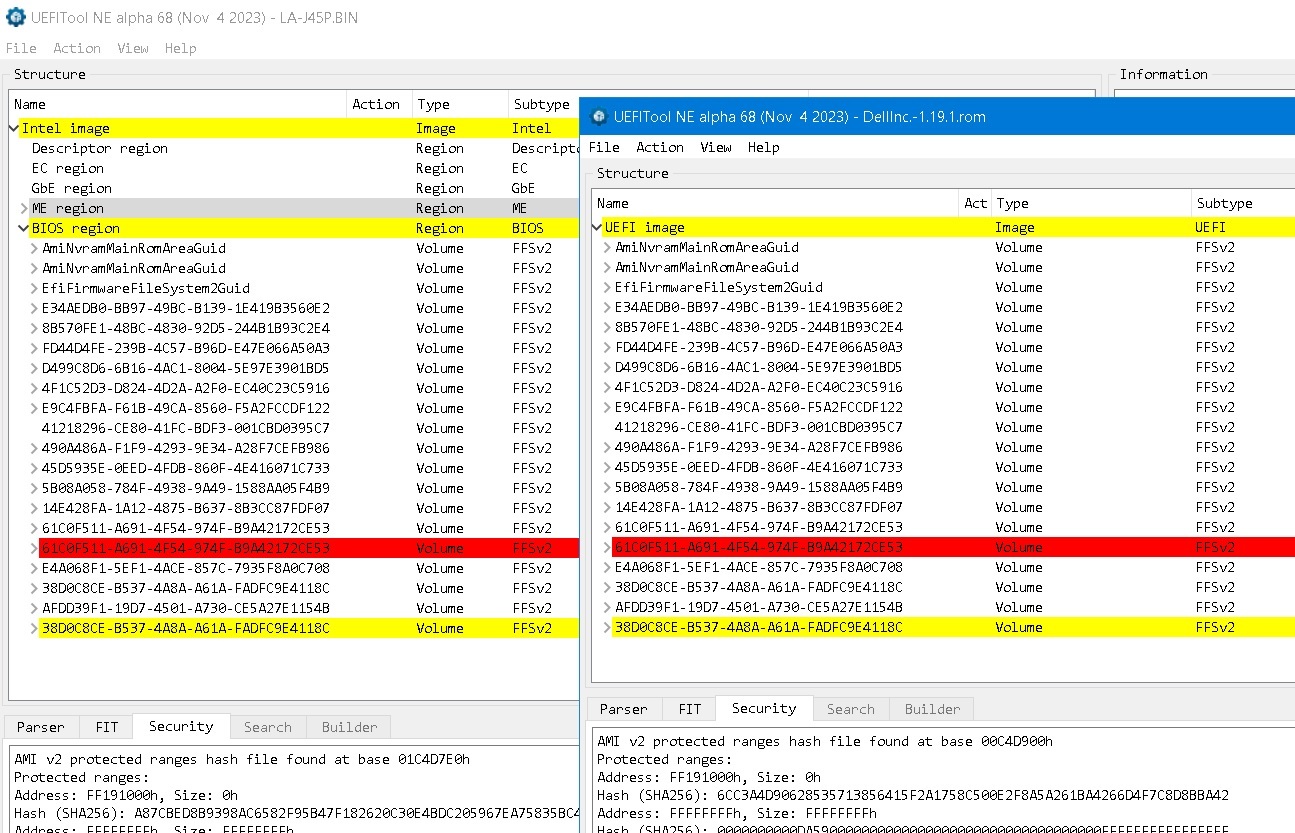Viewport: 1295px width, 833px height.
Task: Click the Name column header in left window
Action: point(30,104)
